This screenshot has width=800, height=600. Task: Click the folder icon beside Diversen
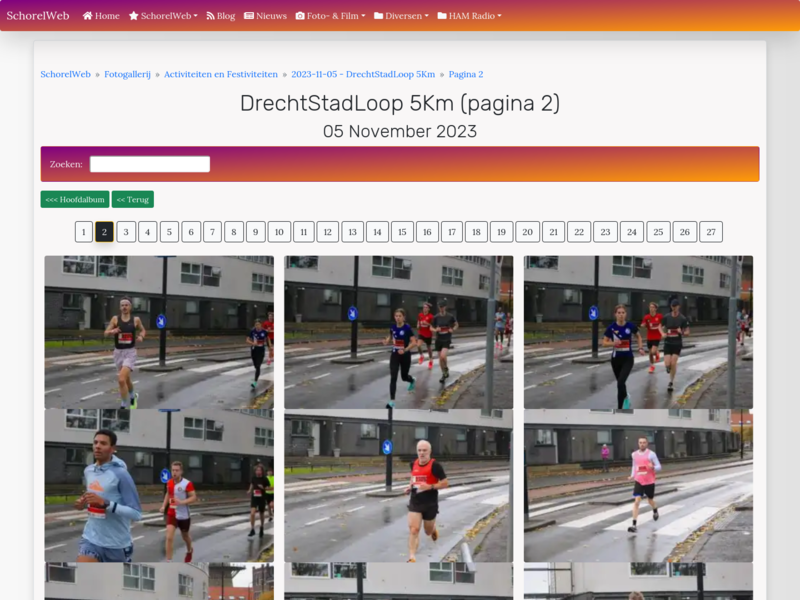point(379,16)
